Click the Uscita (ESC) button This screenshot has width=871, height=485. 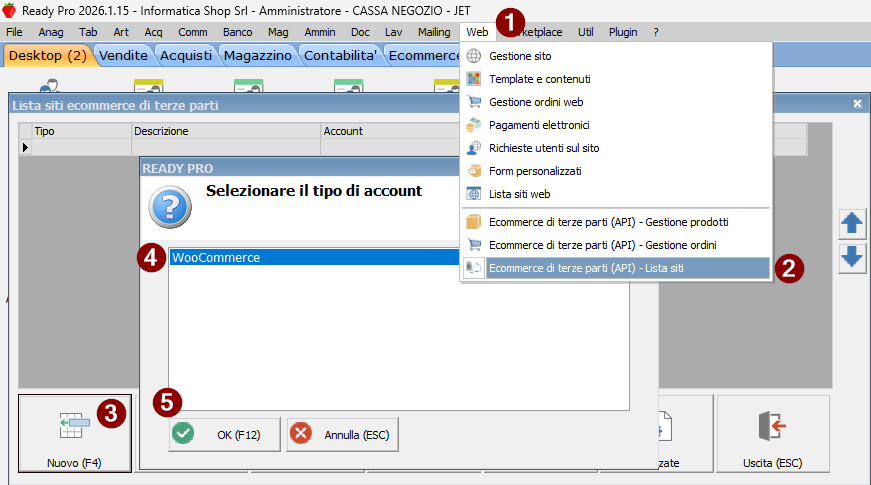[772, 435]
